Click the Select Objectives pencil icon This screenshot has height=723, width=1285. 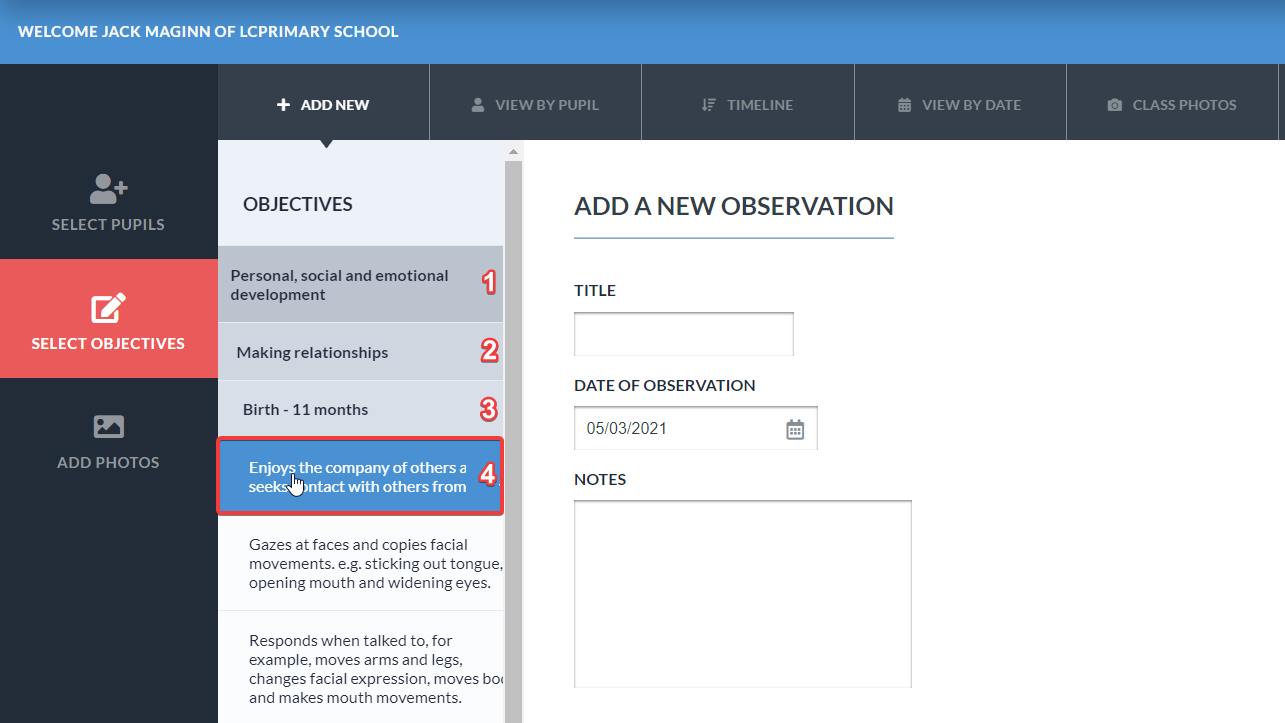(109, 308)
